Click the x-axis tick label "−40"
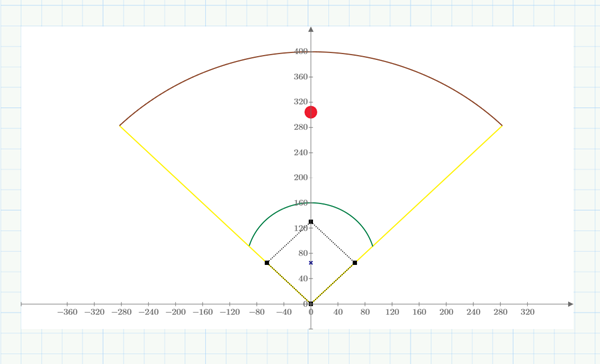The height and width of the screenshot is (364, 600). (x=284, y=312)
